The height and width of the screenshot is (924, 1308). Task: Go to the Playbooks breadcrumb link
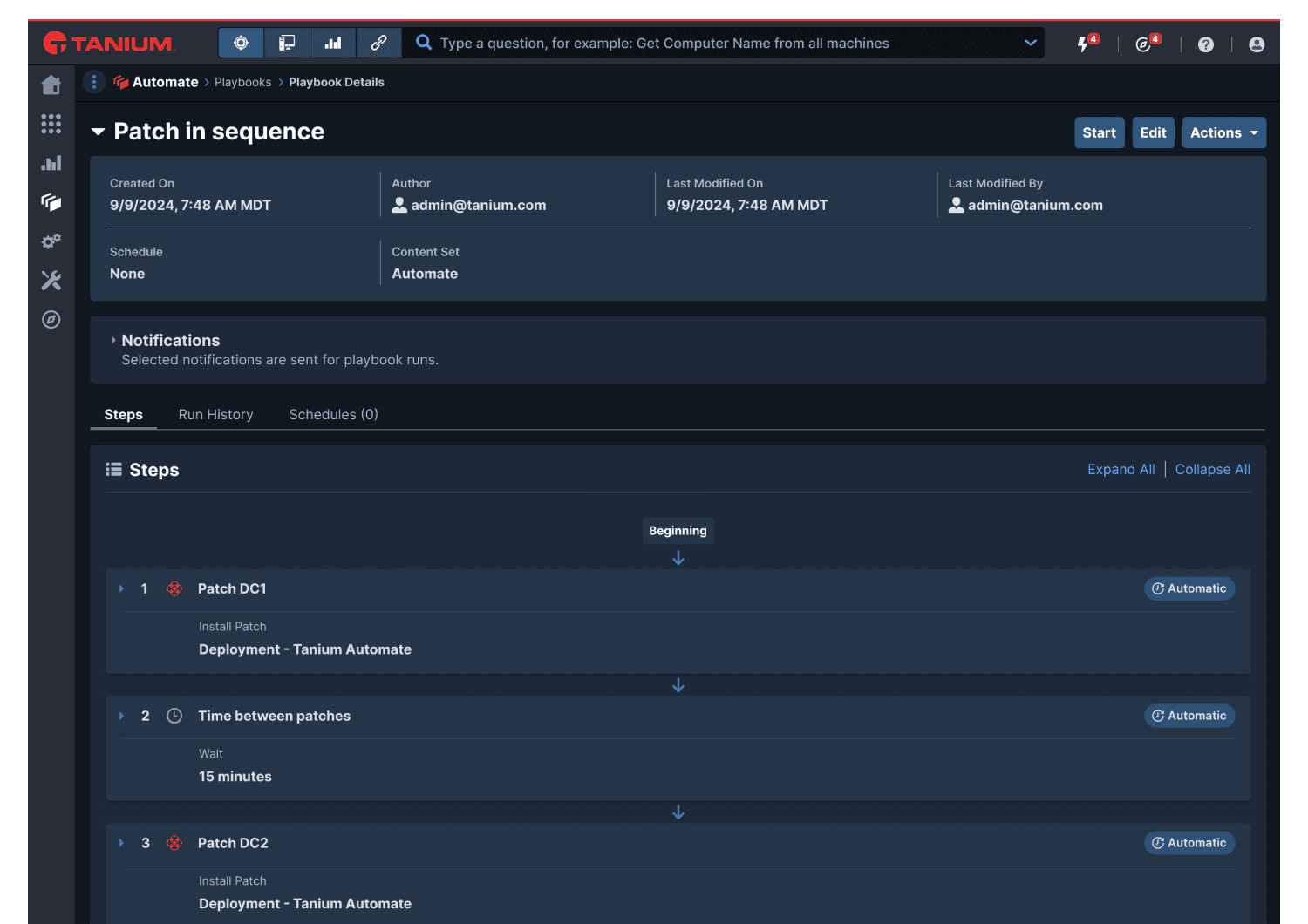[242, 82]
